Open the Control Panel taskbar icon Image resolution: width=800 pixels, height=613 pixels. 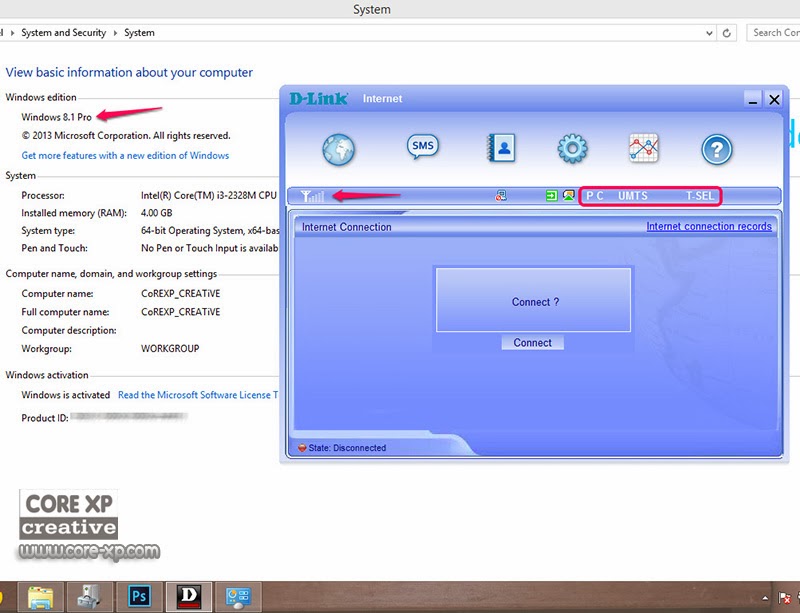[x=238, y=597]
